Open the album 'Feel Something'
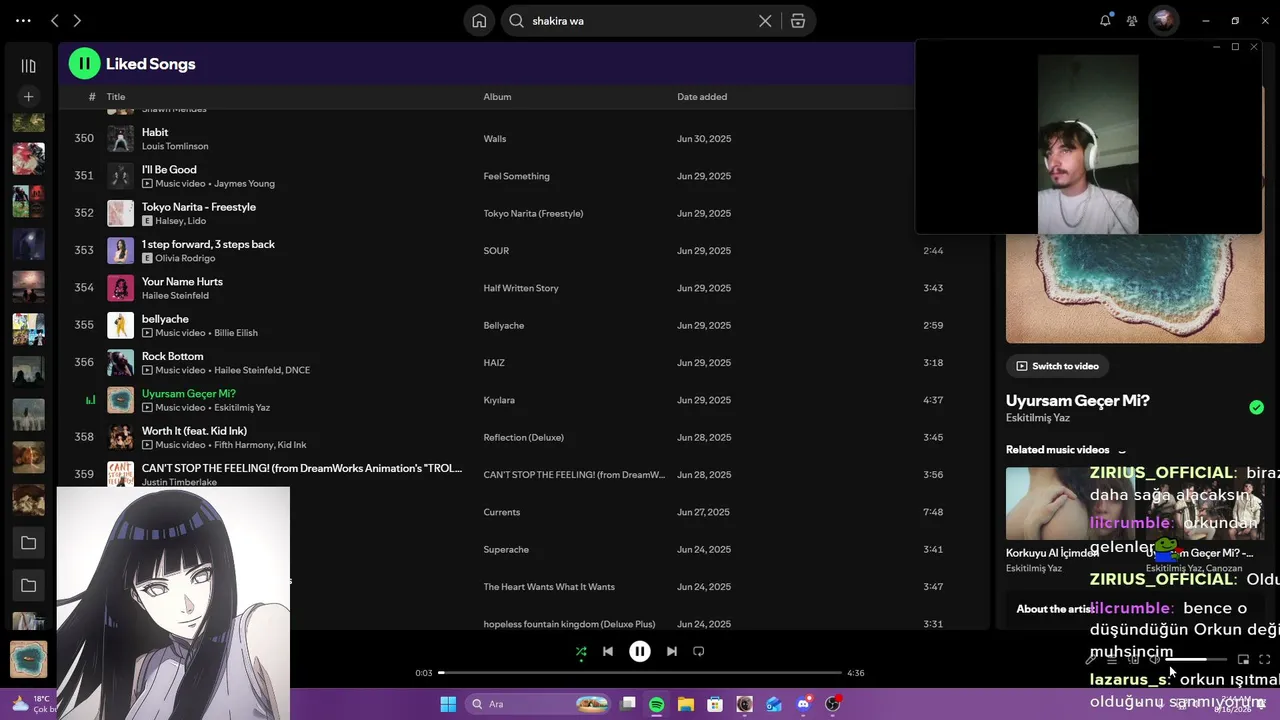 pyautogui.click(x=516, y=176)
